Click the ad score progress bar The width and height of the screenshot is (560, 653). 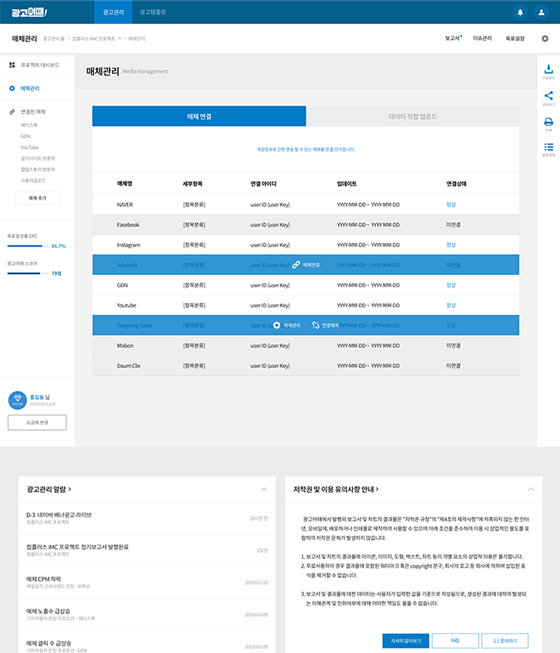(27, 274)
